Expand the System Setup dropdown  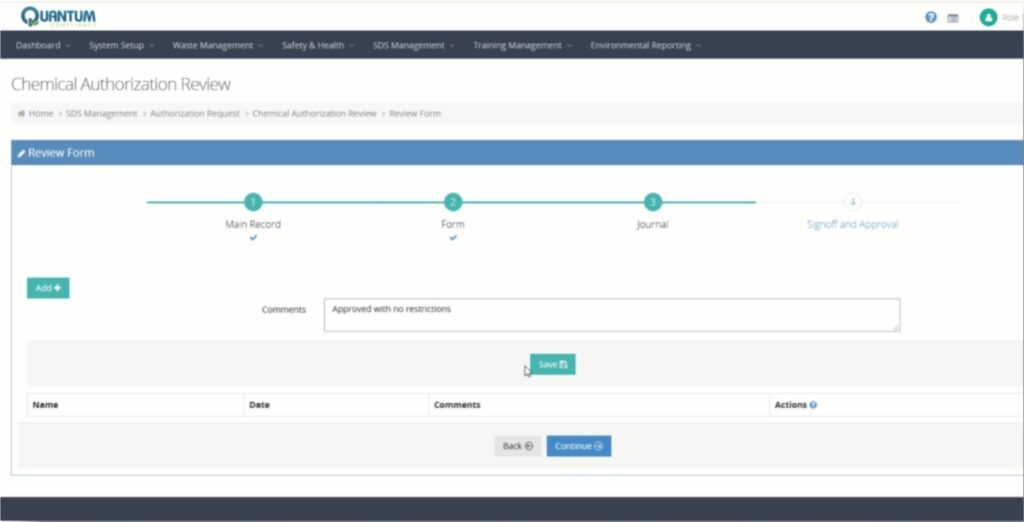(121, 45)
